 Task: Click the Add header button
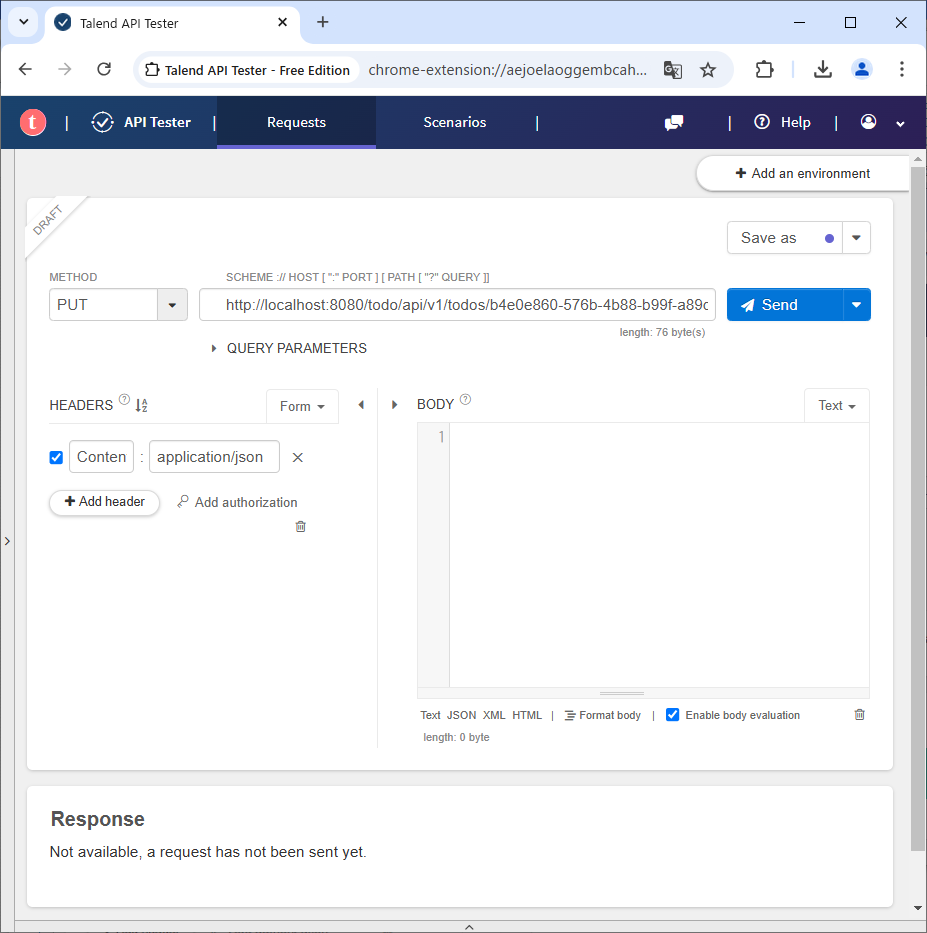click(104, 502)
